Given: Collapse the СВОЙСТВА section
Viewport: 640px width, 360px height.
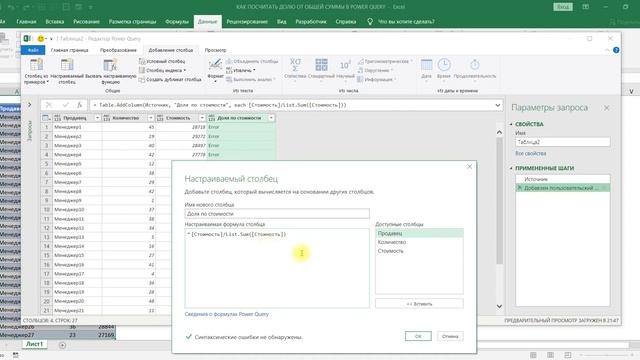Looking at the screenshot, I should pos(511,124).
